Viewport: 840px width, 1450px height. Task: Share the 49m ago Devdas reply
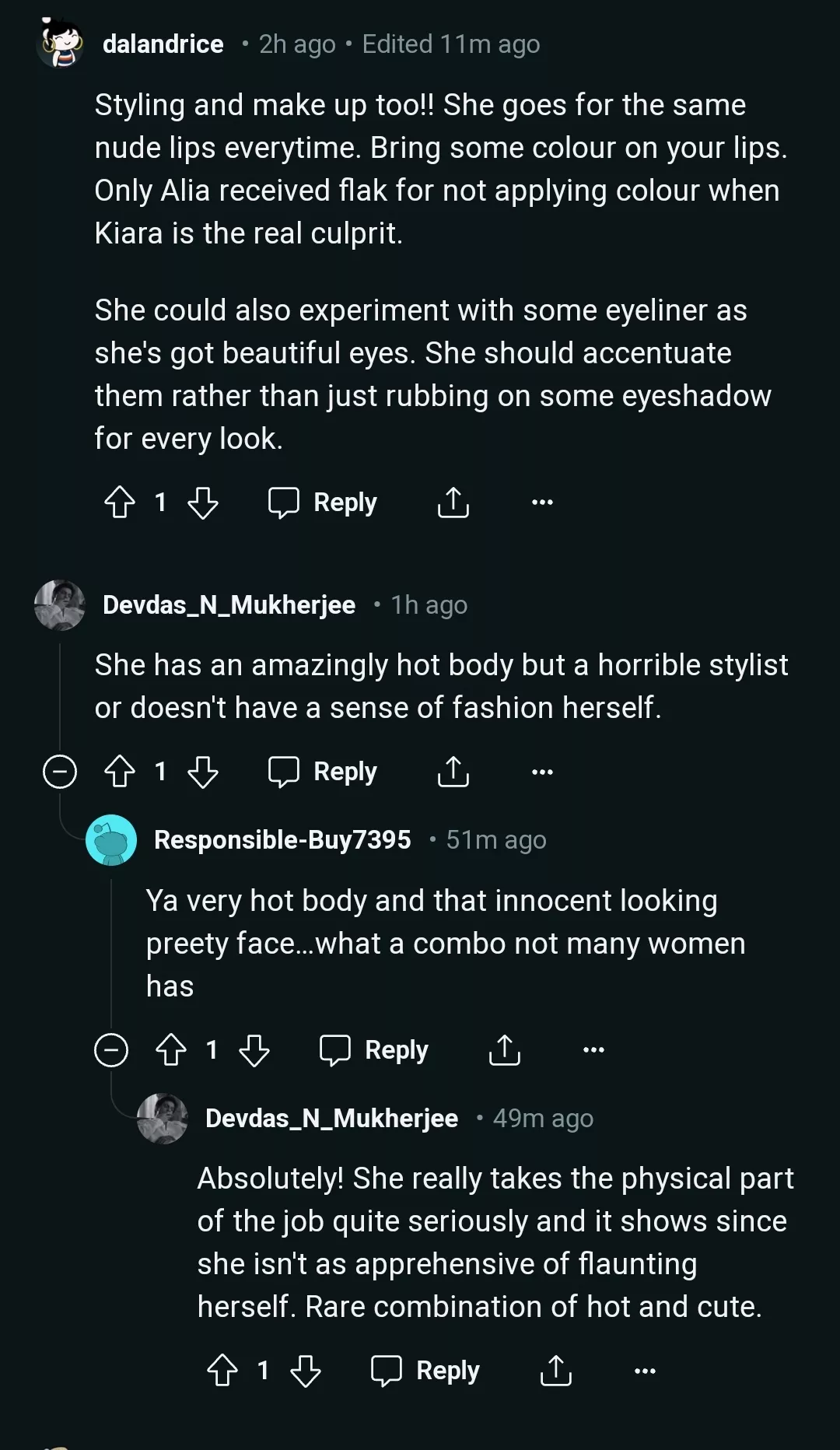(x=555, y=1371)
